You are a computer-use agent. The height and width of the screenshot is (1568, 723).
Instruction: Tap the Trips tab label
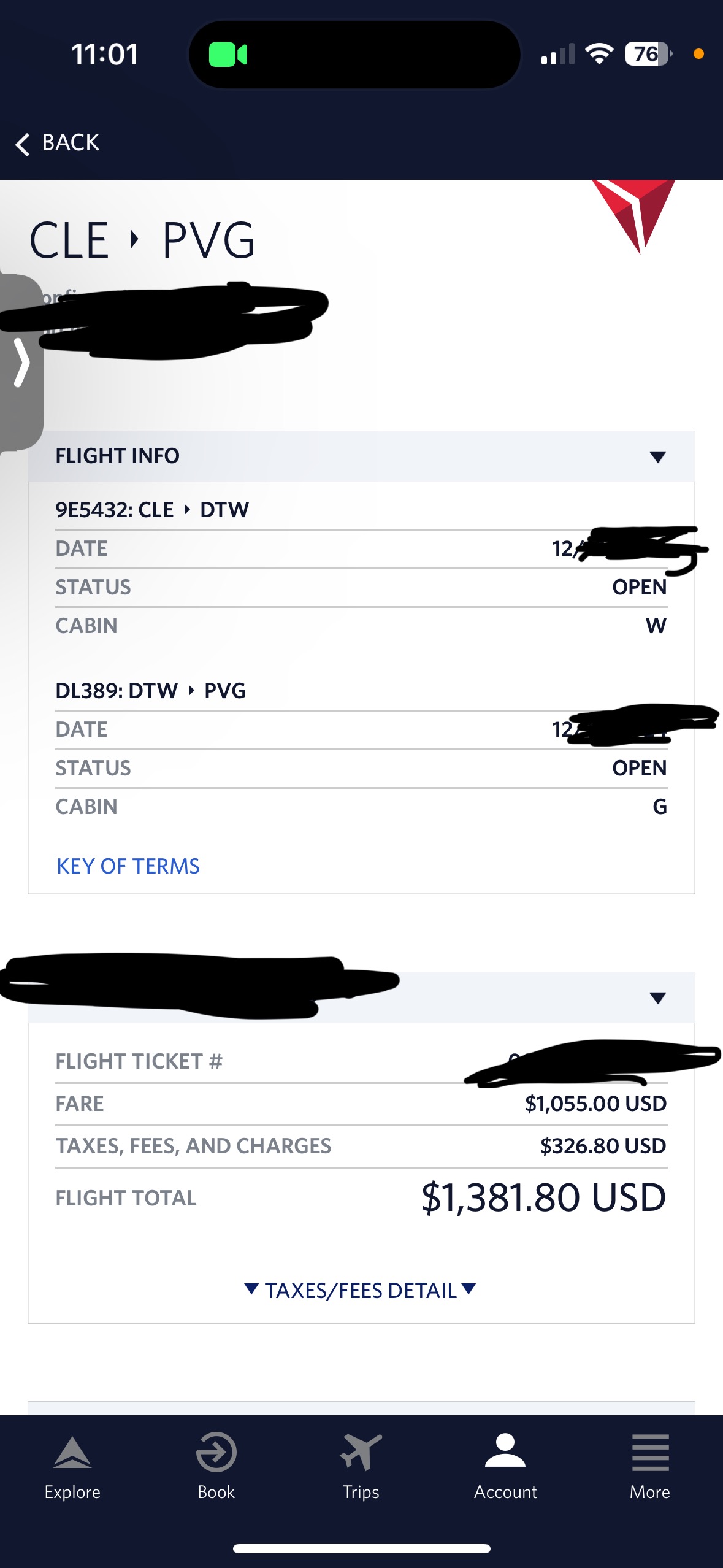[361, 1492]
